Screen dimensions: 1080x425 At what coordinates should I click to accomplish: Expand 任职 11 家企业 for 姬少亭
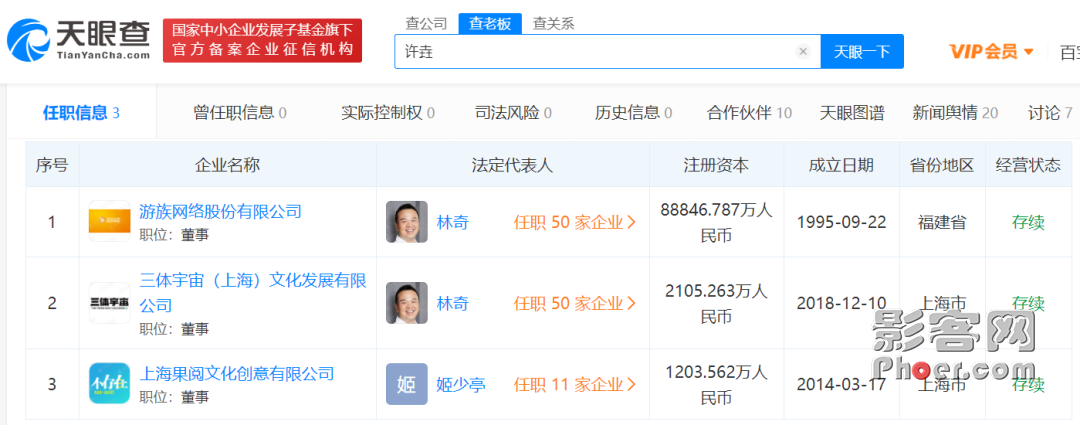574,384
